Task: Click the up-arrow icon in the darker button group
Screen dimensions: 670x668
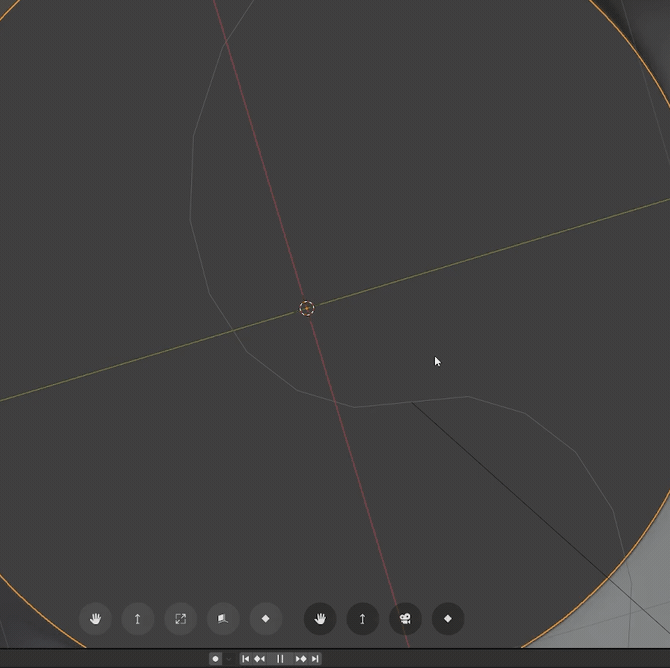Action: coord(363,619)
